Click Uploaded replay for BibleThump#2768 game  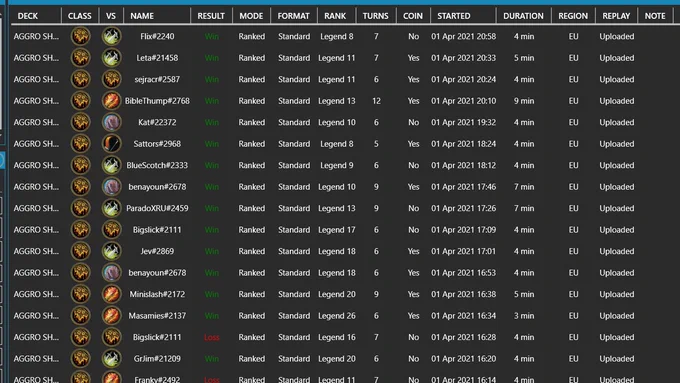pyautogui.click(x=616, y=101)
